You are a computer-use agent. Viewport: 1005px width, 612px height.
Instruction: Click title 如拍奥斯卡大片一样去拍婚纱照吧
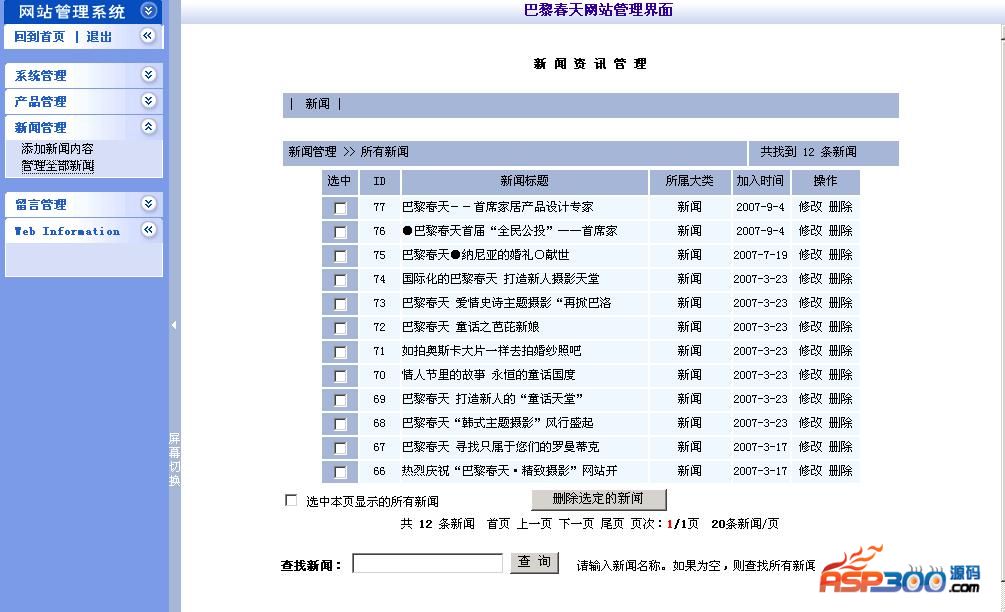pyautogui.click(x=492, y=351)
